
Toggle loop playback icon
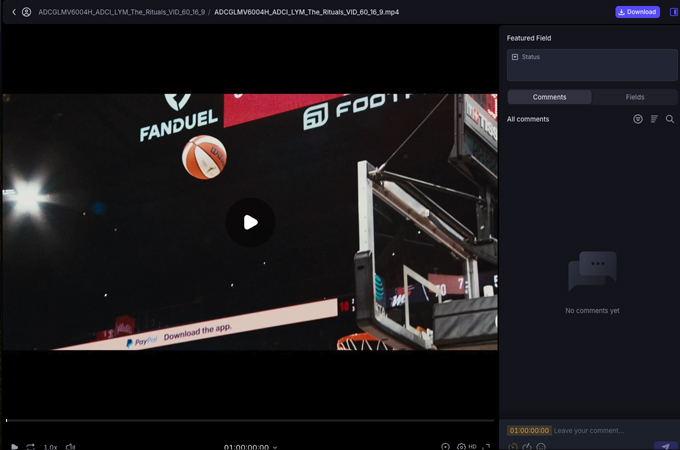(30, 447)
